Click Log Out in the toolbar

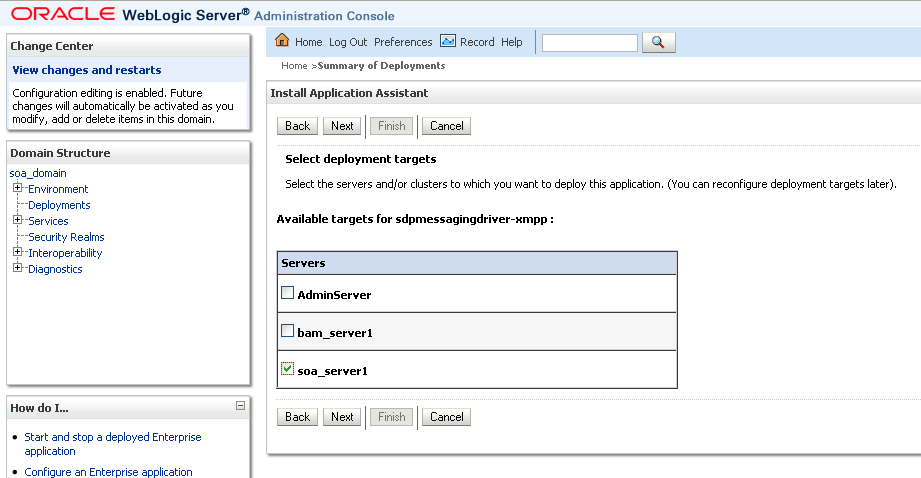348,42
